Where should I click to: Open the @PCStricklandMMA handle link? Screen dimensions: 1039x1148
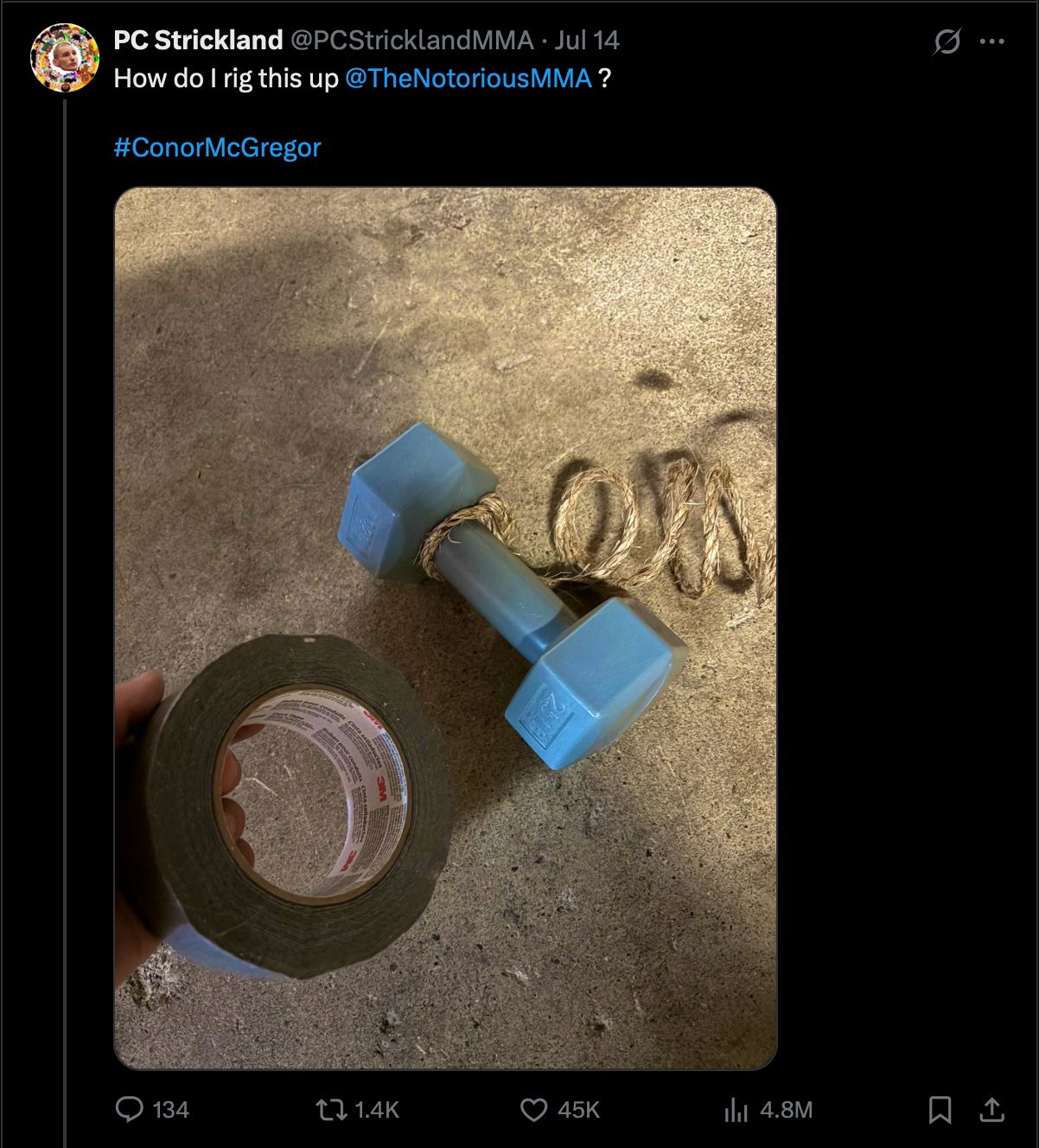coord(411,40)
